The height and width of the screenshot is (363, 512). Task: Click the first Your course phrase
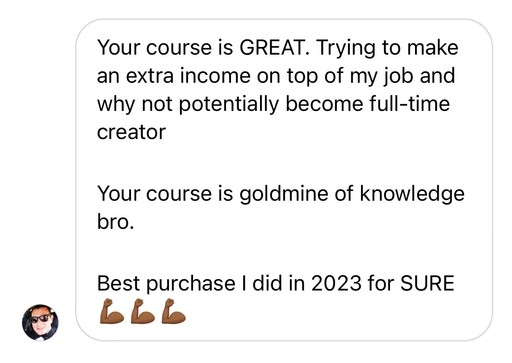click(155, 47)
